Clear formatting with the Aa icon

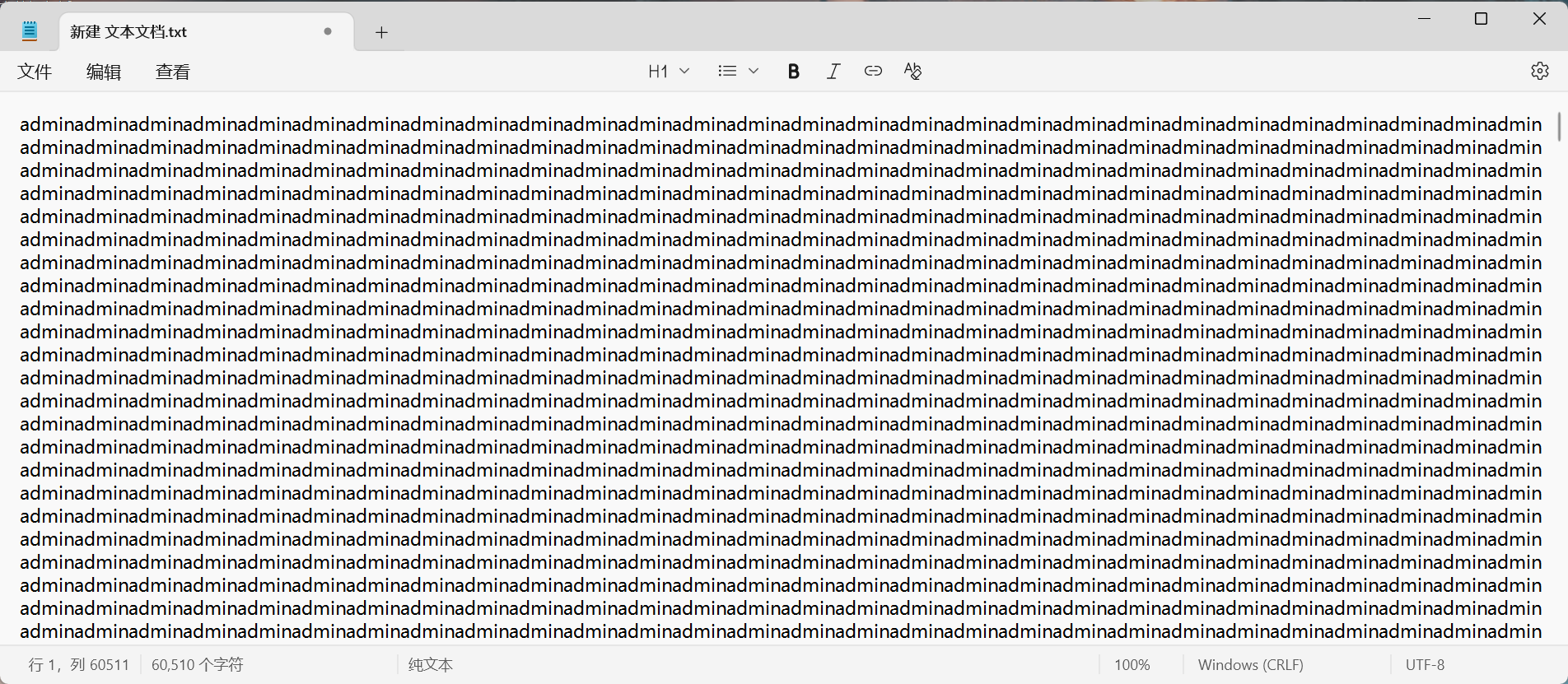pyautogui.click(x=912, y=71)
